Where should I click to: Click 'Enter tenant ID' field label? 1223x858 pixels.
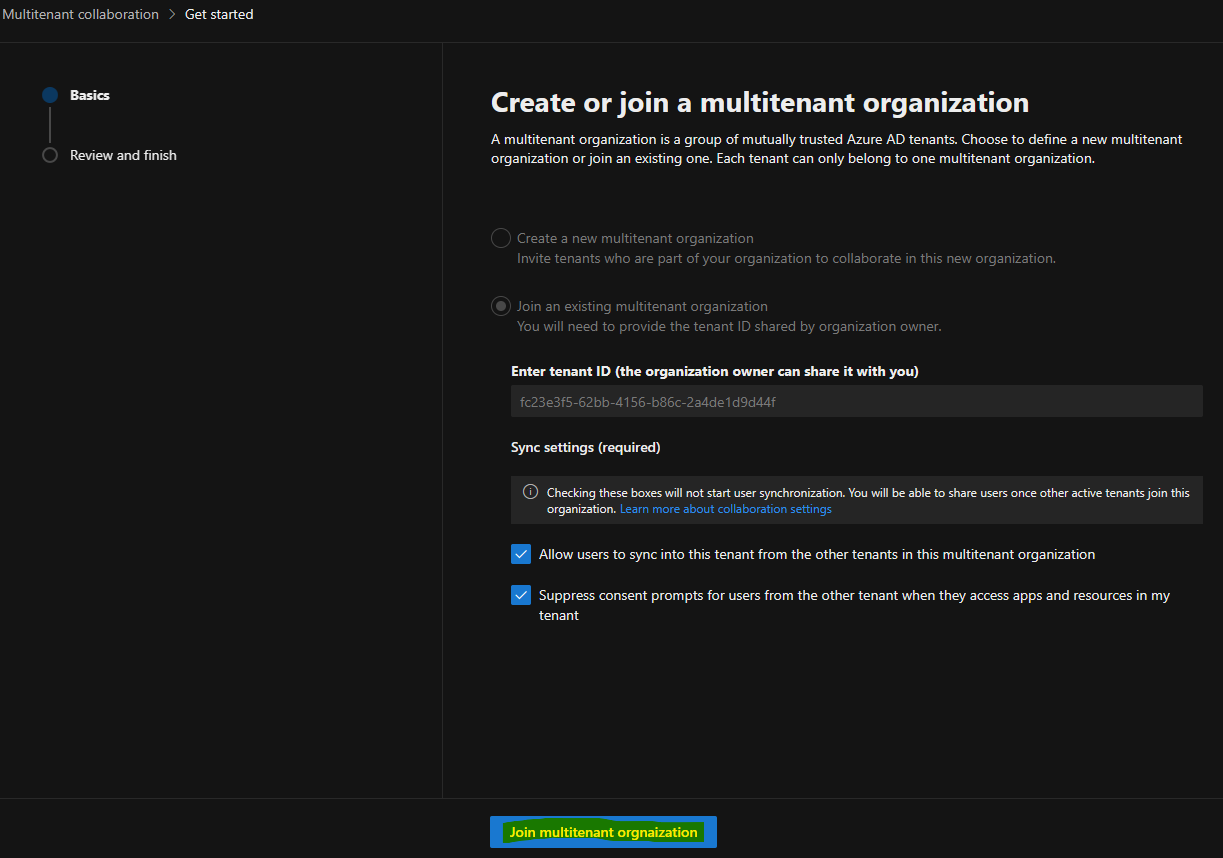click(715, 371)
